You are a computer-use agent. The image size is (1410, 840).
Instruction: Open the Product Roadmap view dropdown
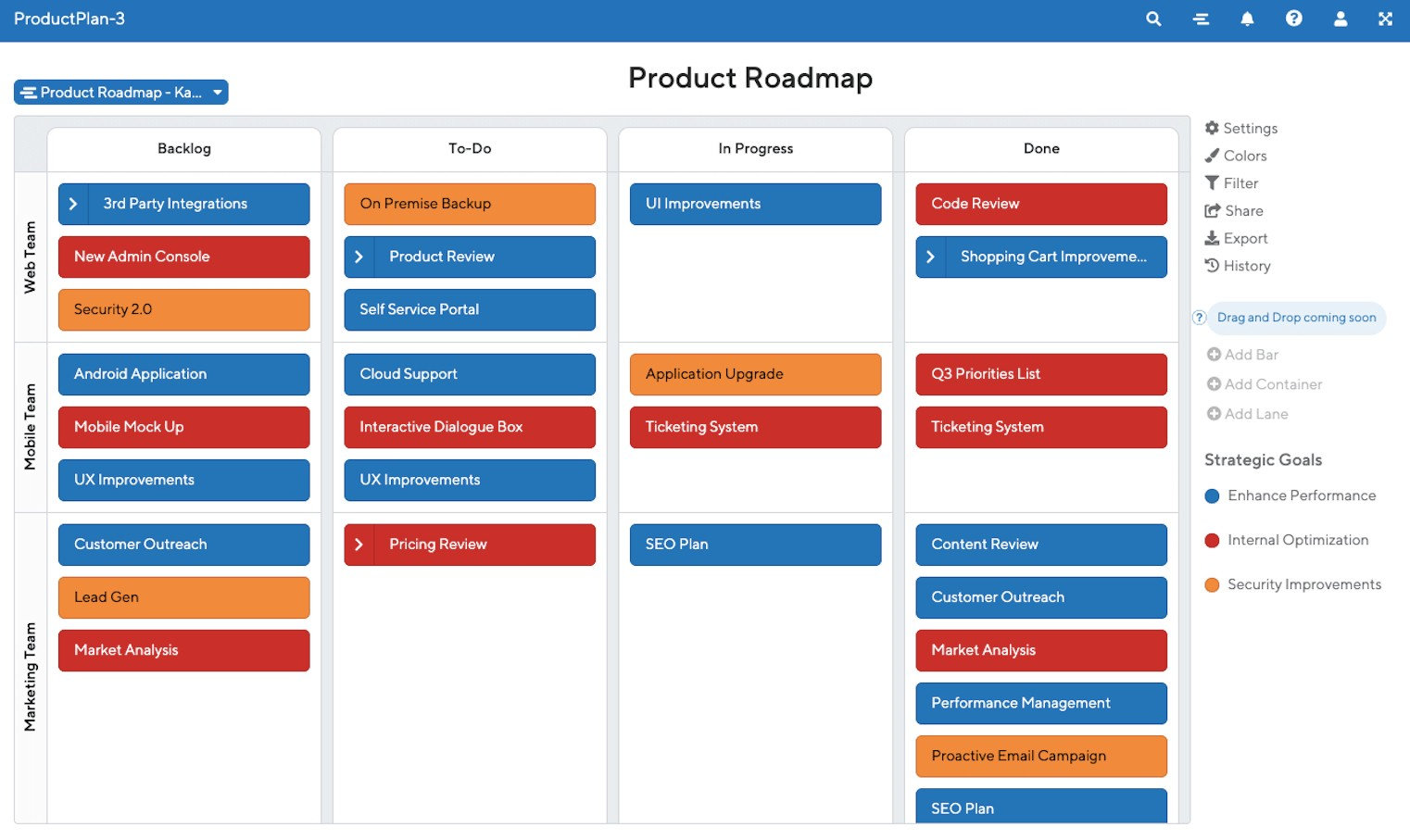coord(120,92)
